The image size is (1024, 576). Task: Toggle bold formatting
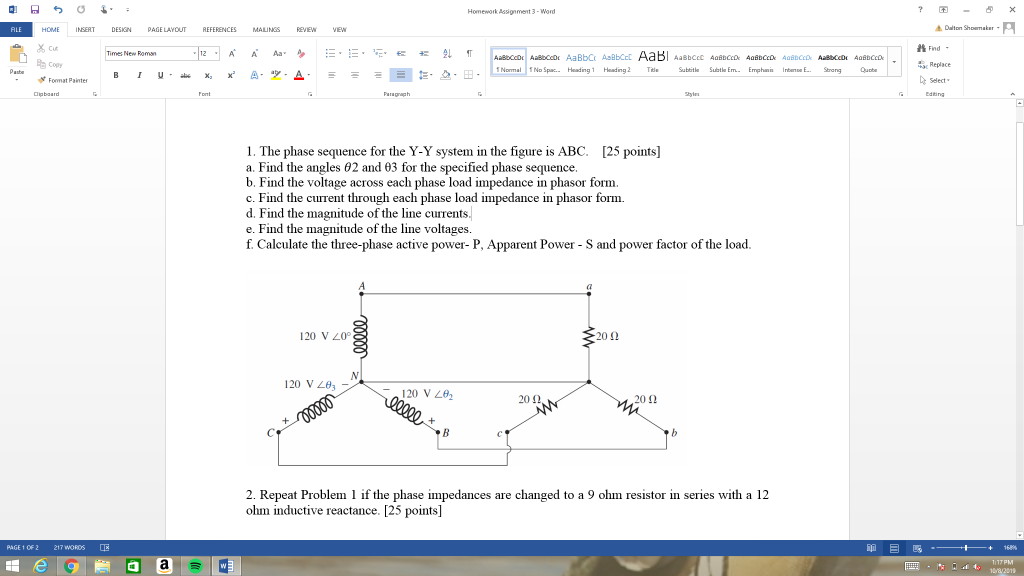pos(115,75)
